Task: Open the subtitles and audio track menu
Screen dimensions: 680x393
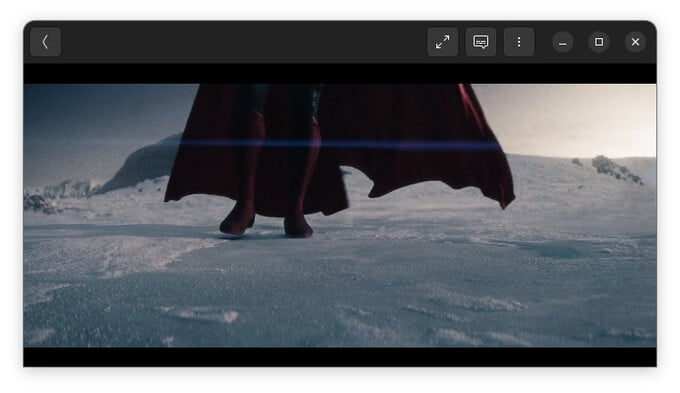Action: [481, 42]
